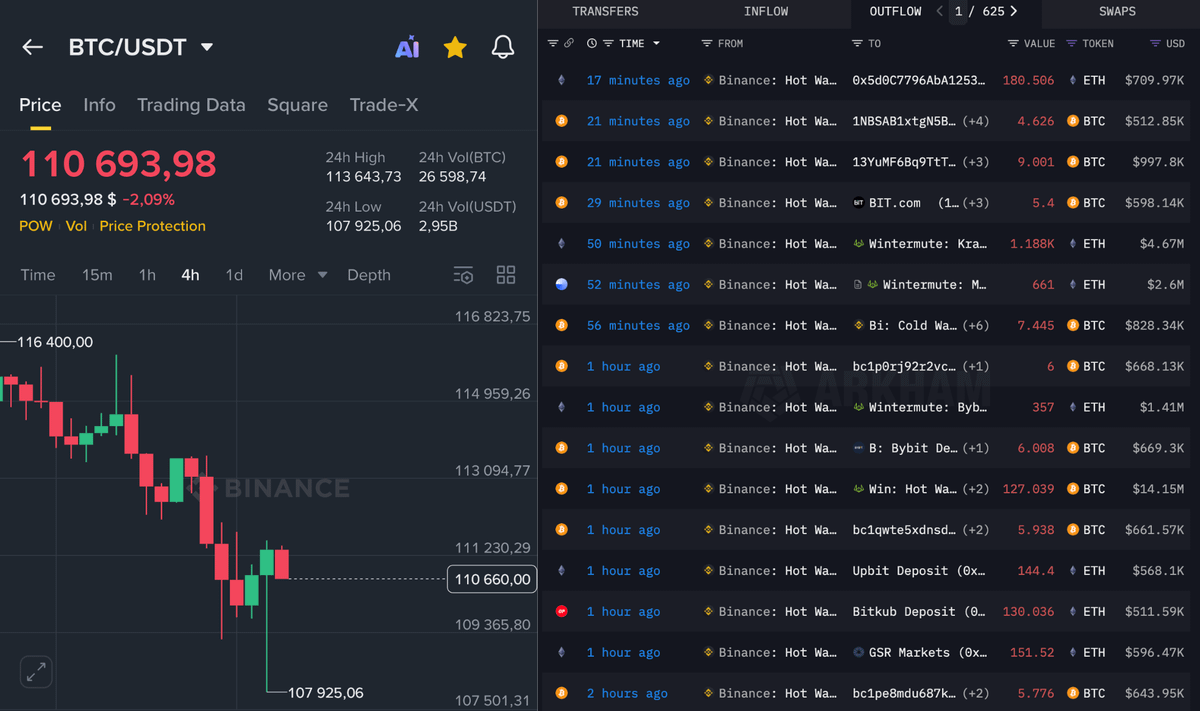Click the ETH chain icon on the 17 minutes ago row
1200x711 pixels.
pyautogui.click(x=561, y=80)
